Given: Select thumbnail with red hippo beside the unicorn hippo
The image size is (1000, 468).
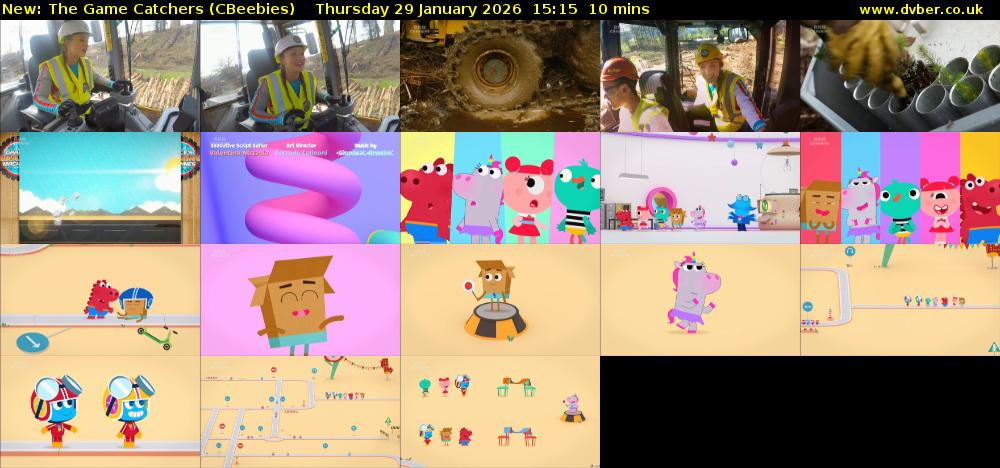Looking at the screenshot, I should pos(500,188).
